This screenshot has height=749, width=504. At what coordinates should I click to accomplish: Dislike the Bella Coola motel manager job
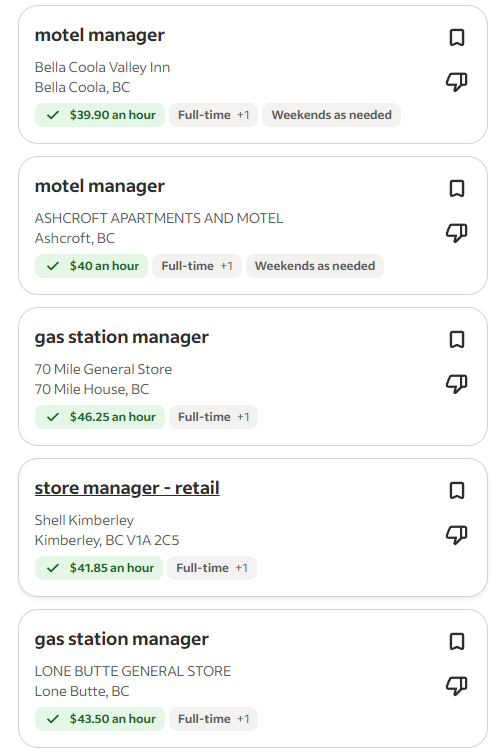(x=457, y=82)
